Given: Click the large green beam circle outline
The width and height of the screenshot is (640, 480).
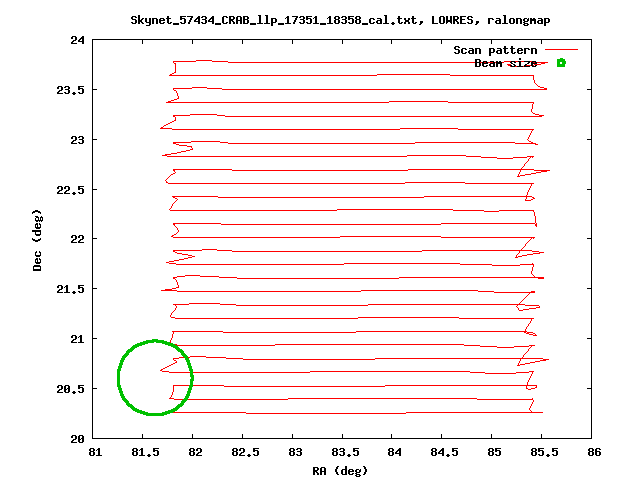Looking at the screenshot, I should click(x=155, y=378).
